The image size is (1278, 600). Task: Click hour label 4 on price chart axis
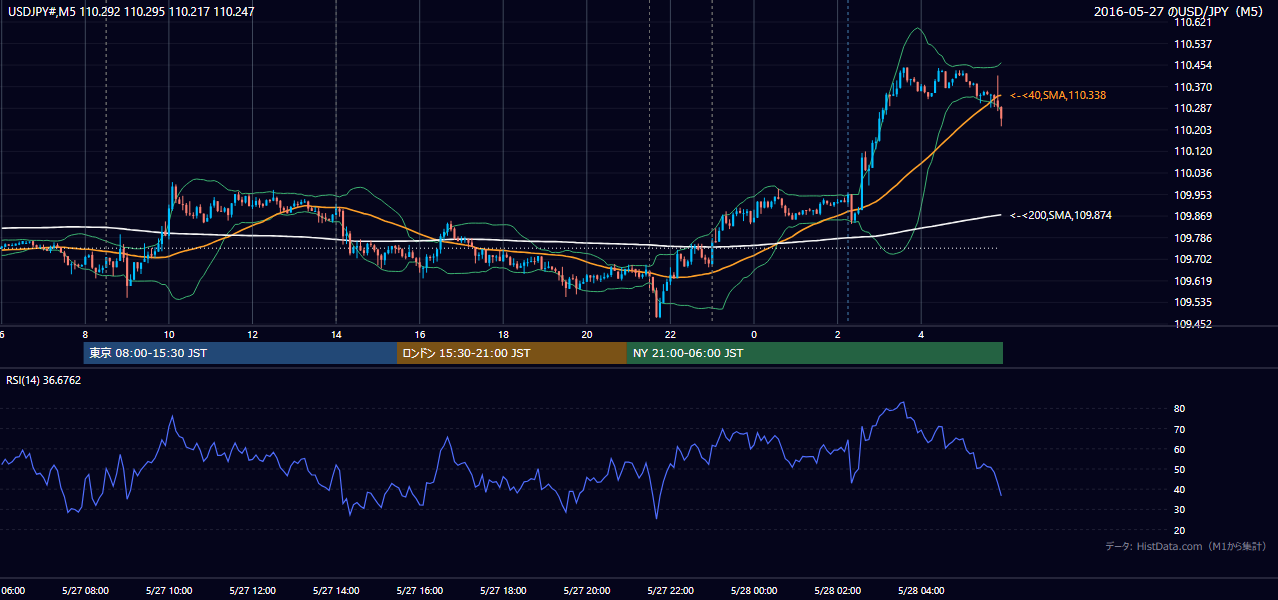pos(921,334)
